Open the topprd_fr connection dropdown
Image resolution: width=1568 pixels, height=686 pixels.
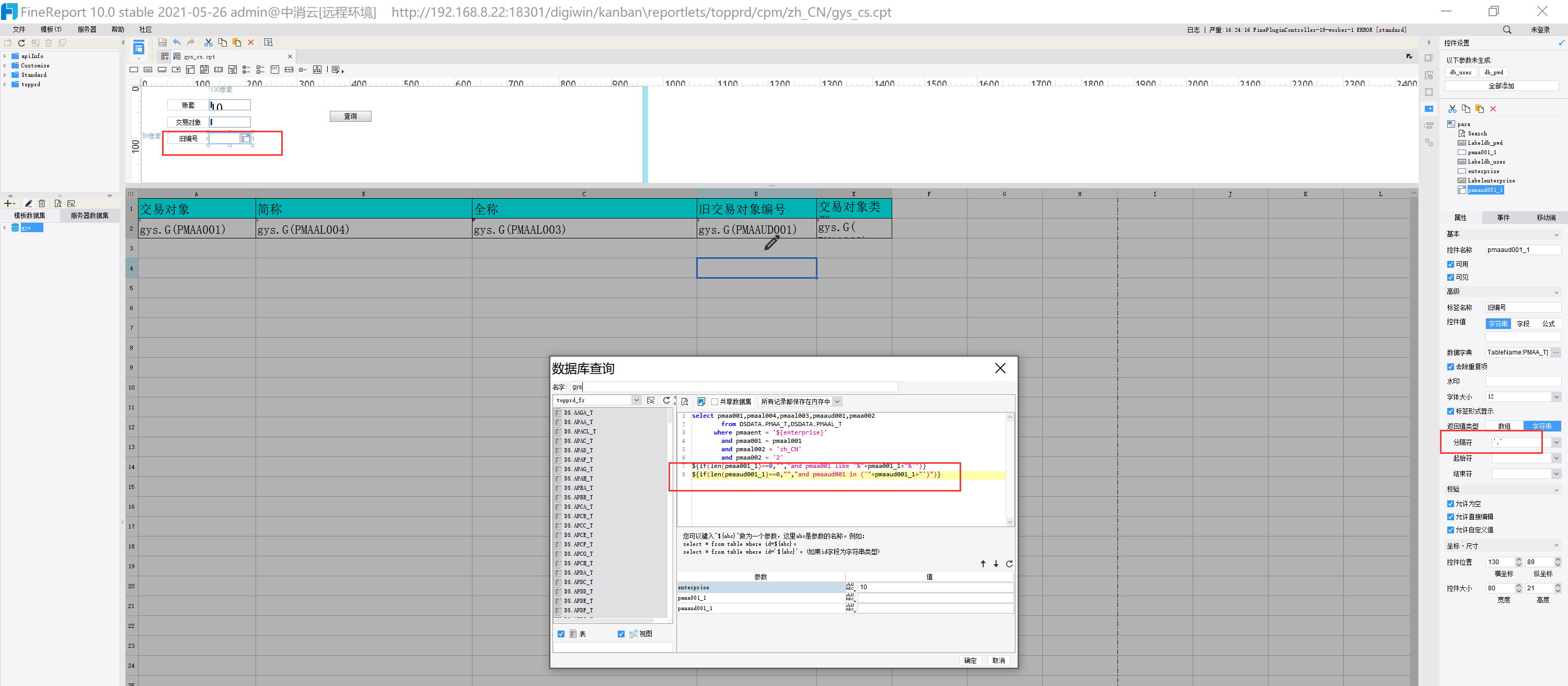[x=636, y=401]
